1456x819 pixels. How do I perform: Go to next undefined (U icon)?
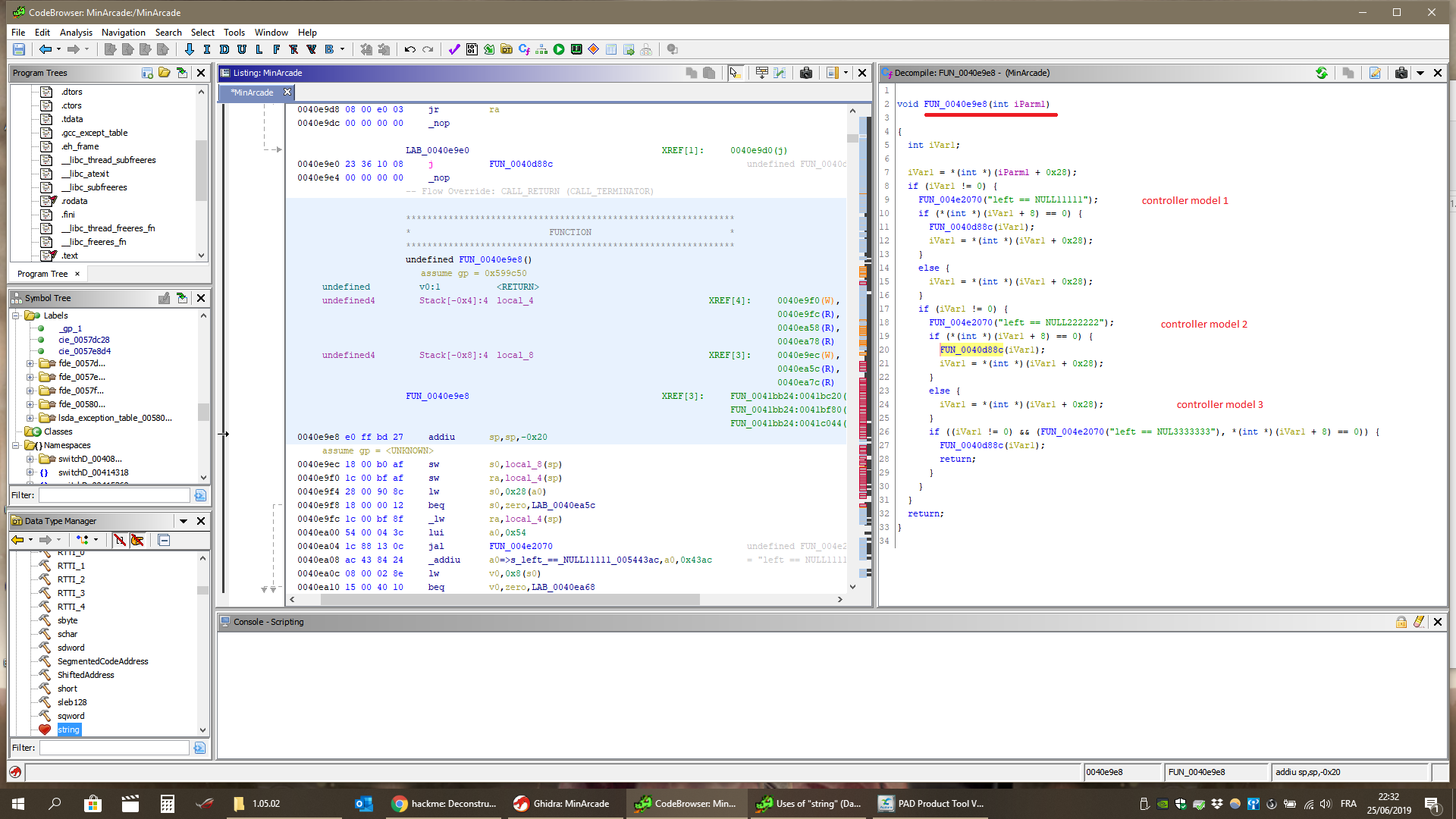point(242,49)
